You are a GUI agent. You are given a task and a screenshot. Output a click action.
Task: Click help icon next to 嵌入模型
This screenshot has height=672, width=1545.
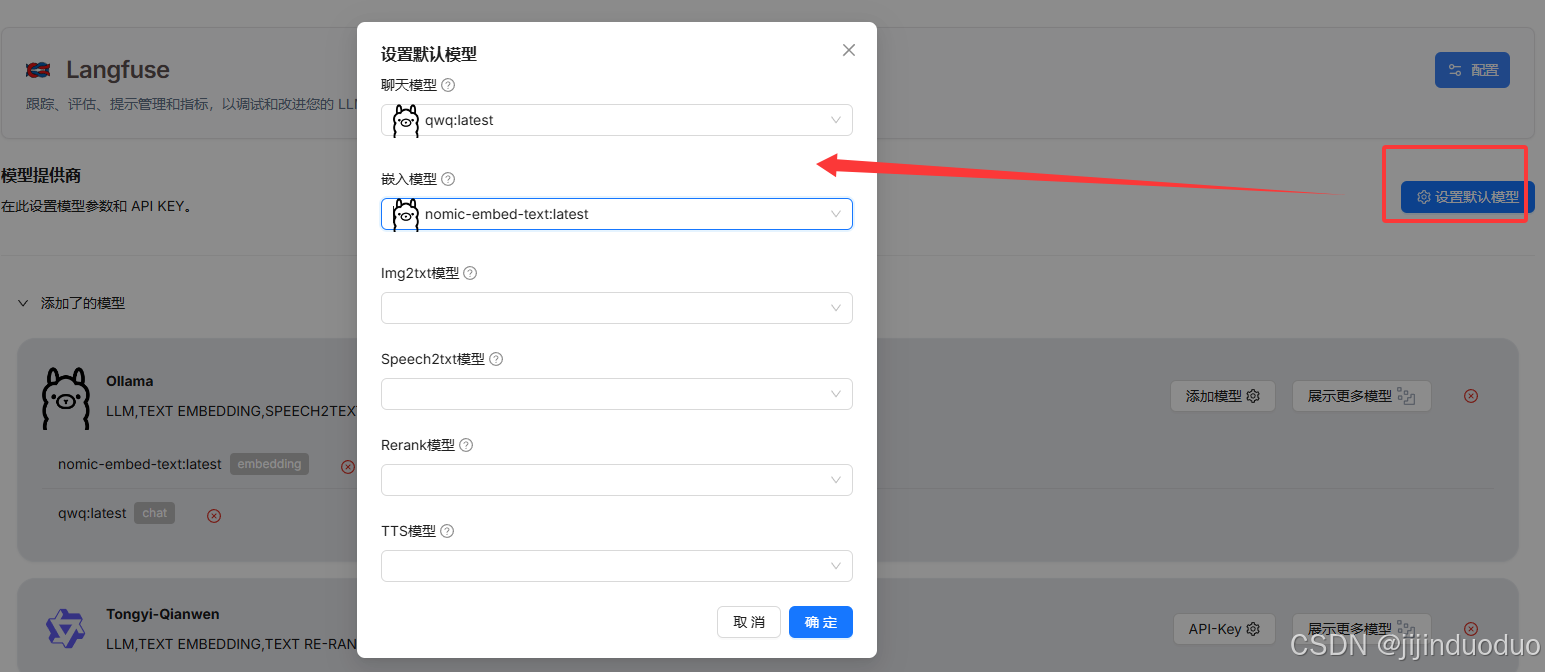pyautogui.click(x=448, y=179)
